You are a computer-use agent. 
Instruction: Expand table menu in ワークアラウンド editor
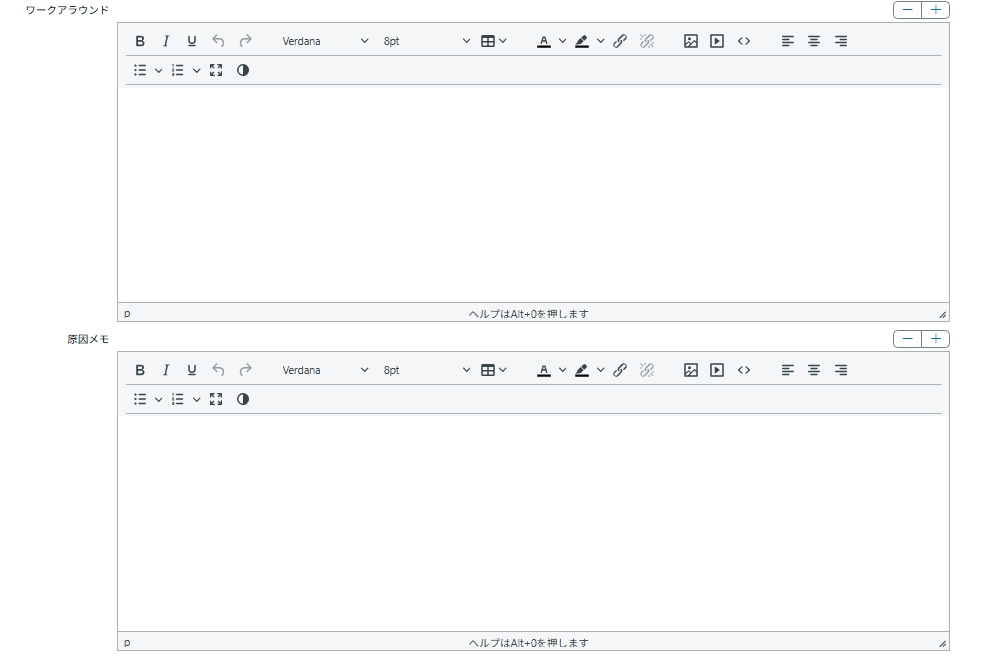[x=493, y=41]
